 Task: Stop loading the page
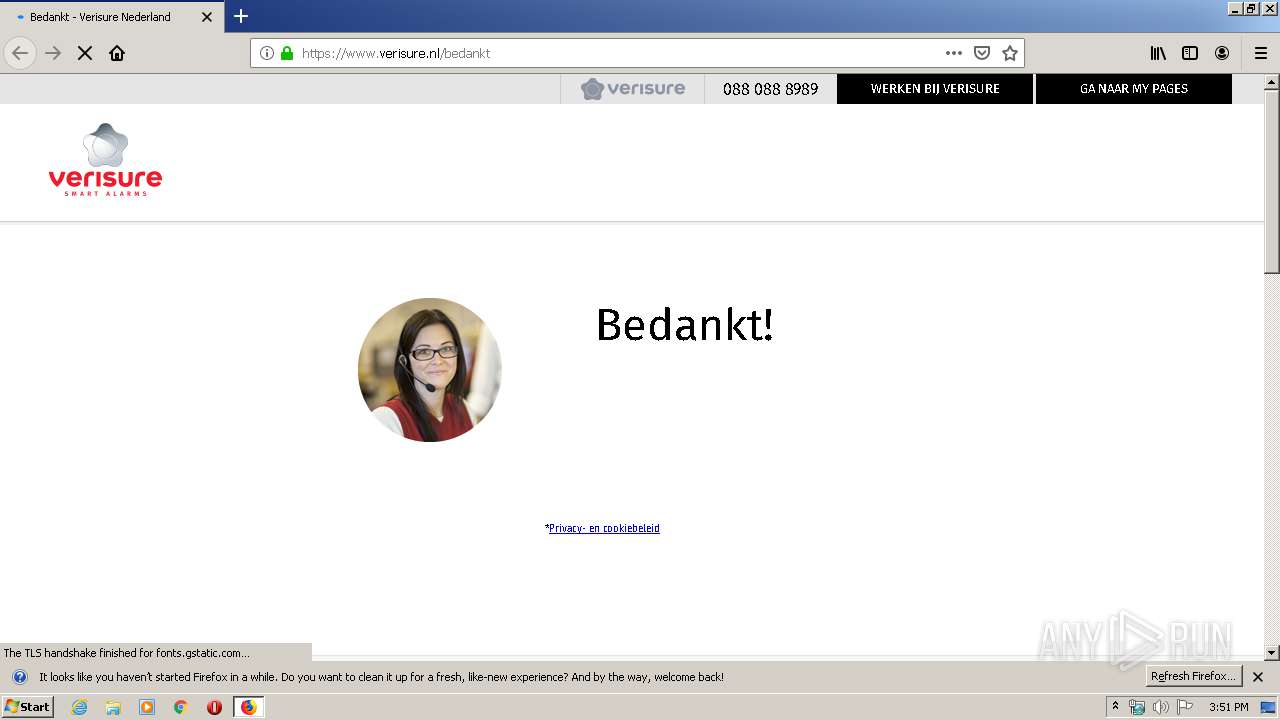(x=85, y=53)
